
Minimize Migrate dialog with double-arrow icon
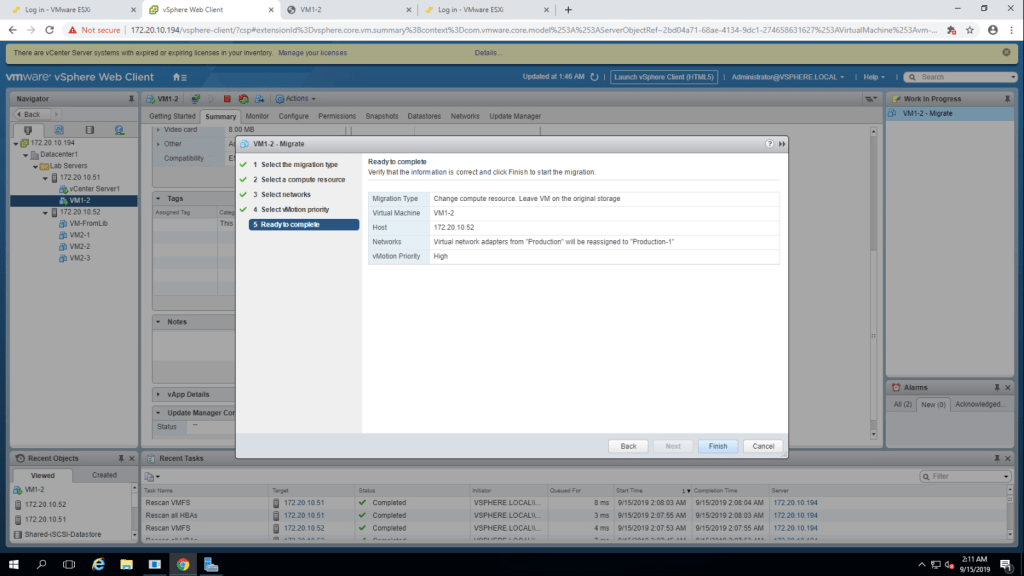coord(781,144)
